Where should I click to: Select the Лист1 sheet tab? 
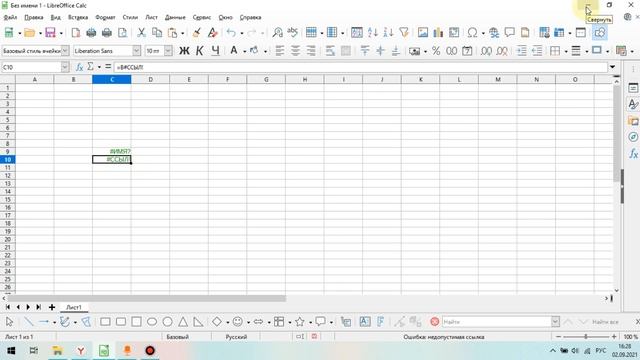click(74, 307)
